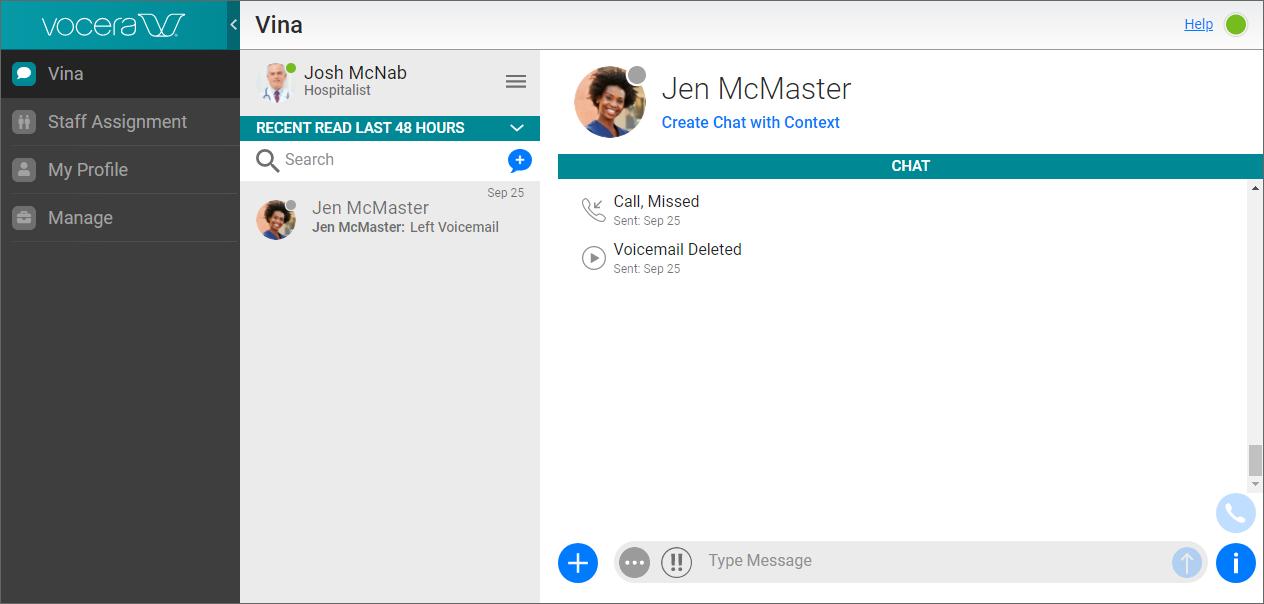1264x604 pixels.
Task: Click the send arrow icon
Action: [1186, 562]
